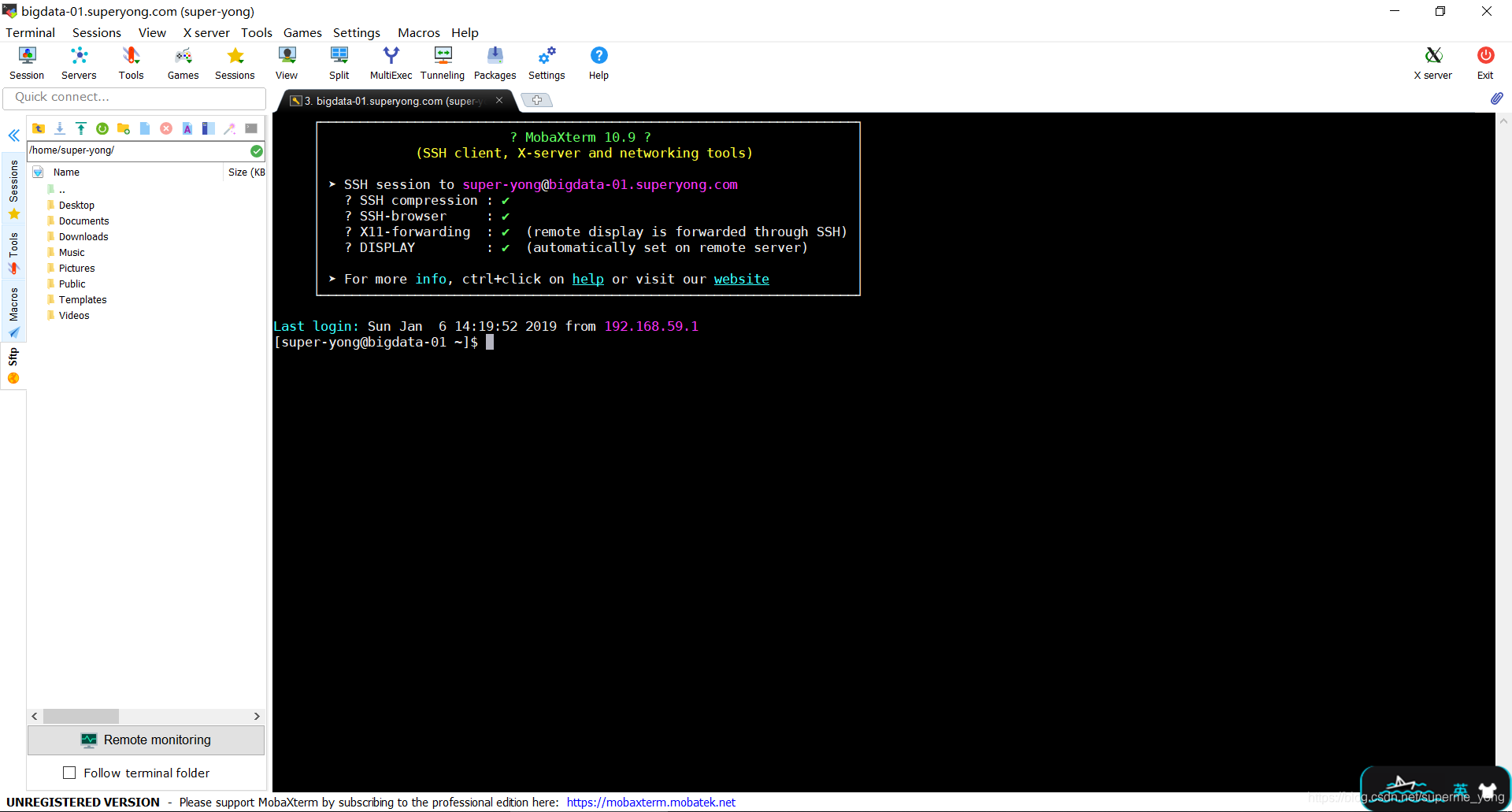The image size is (1512, 812).
Task: Click the View toolbar icon
Action: [287, 63]
